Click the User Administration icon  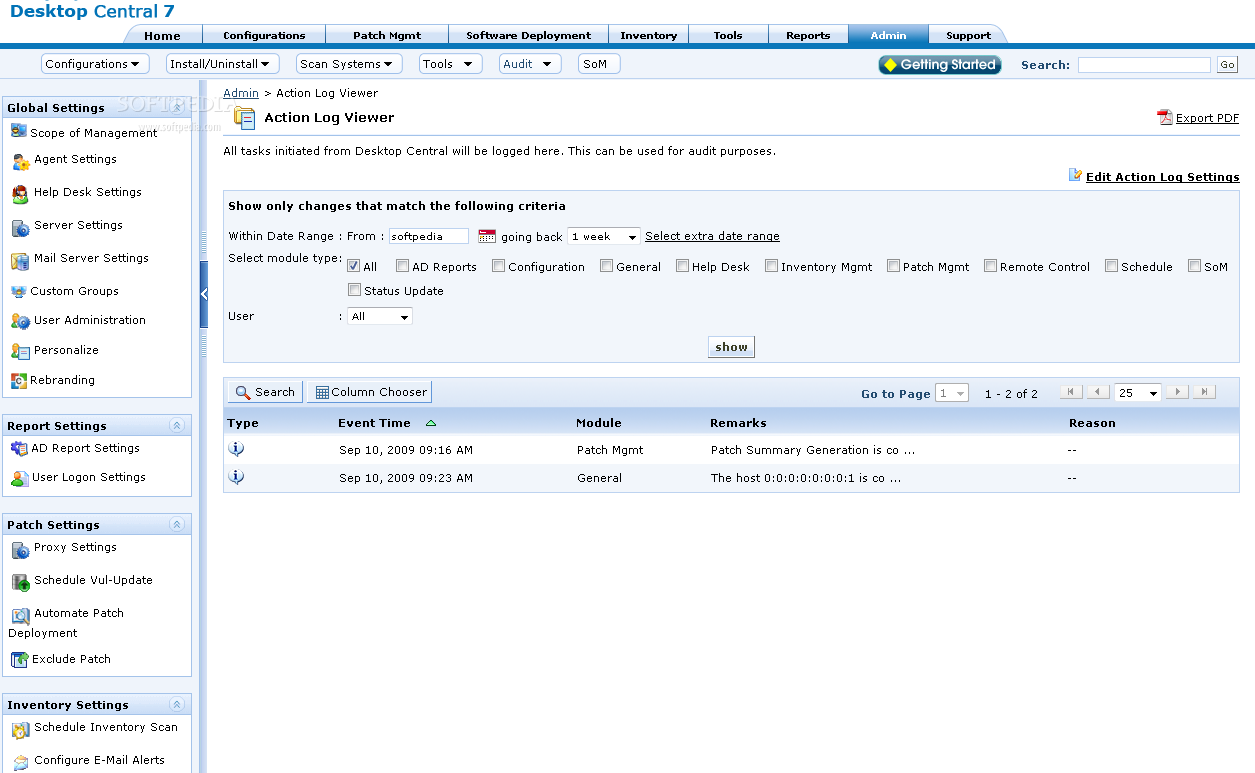[x=20, y=322]
